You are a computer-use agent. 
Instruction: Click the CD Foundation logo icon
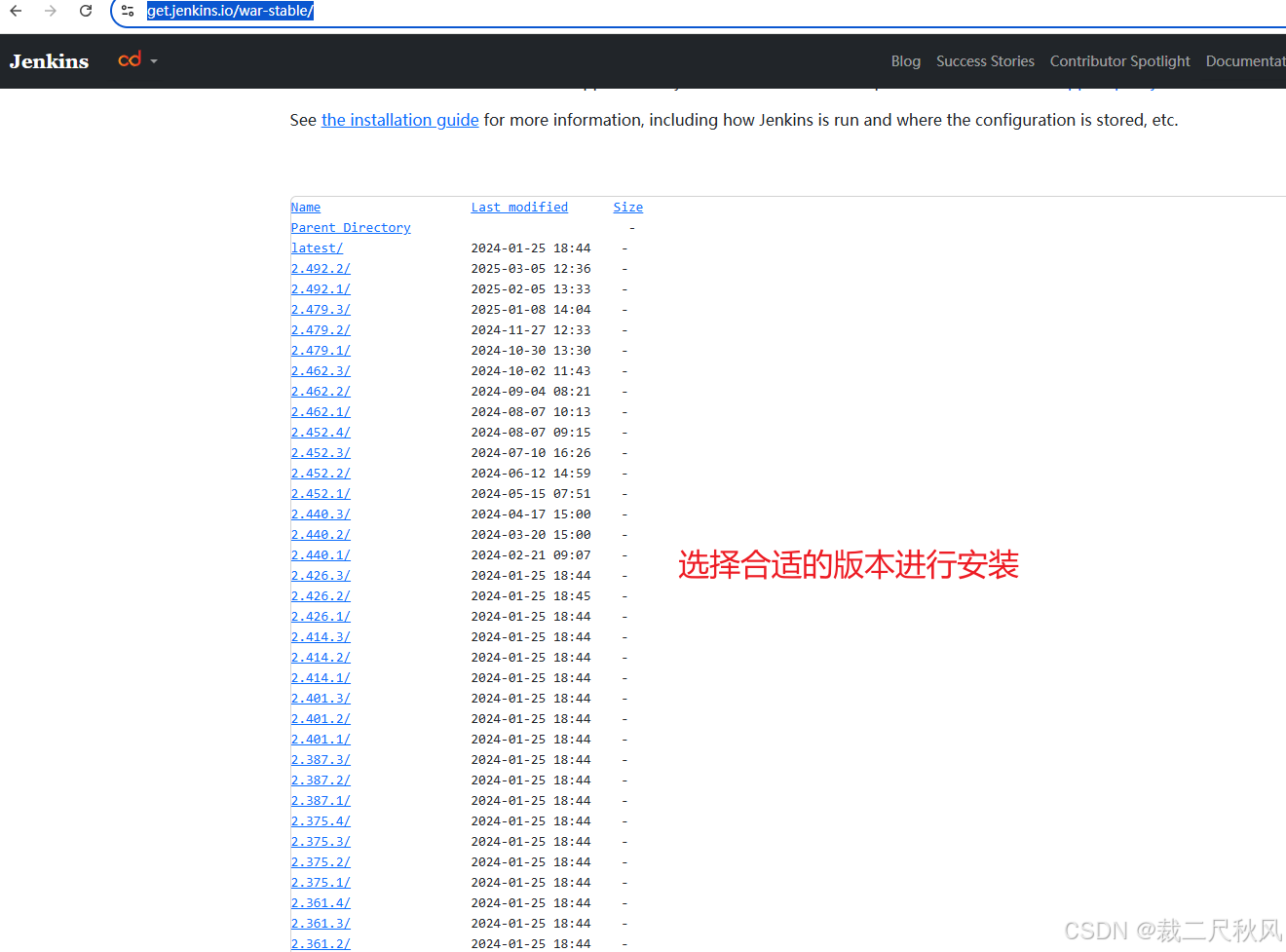click(x=130, y=60)
